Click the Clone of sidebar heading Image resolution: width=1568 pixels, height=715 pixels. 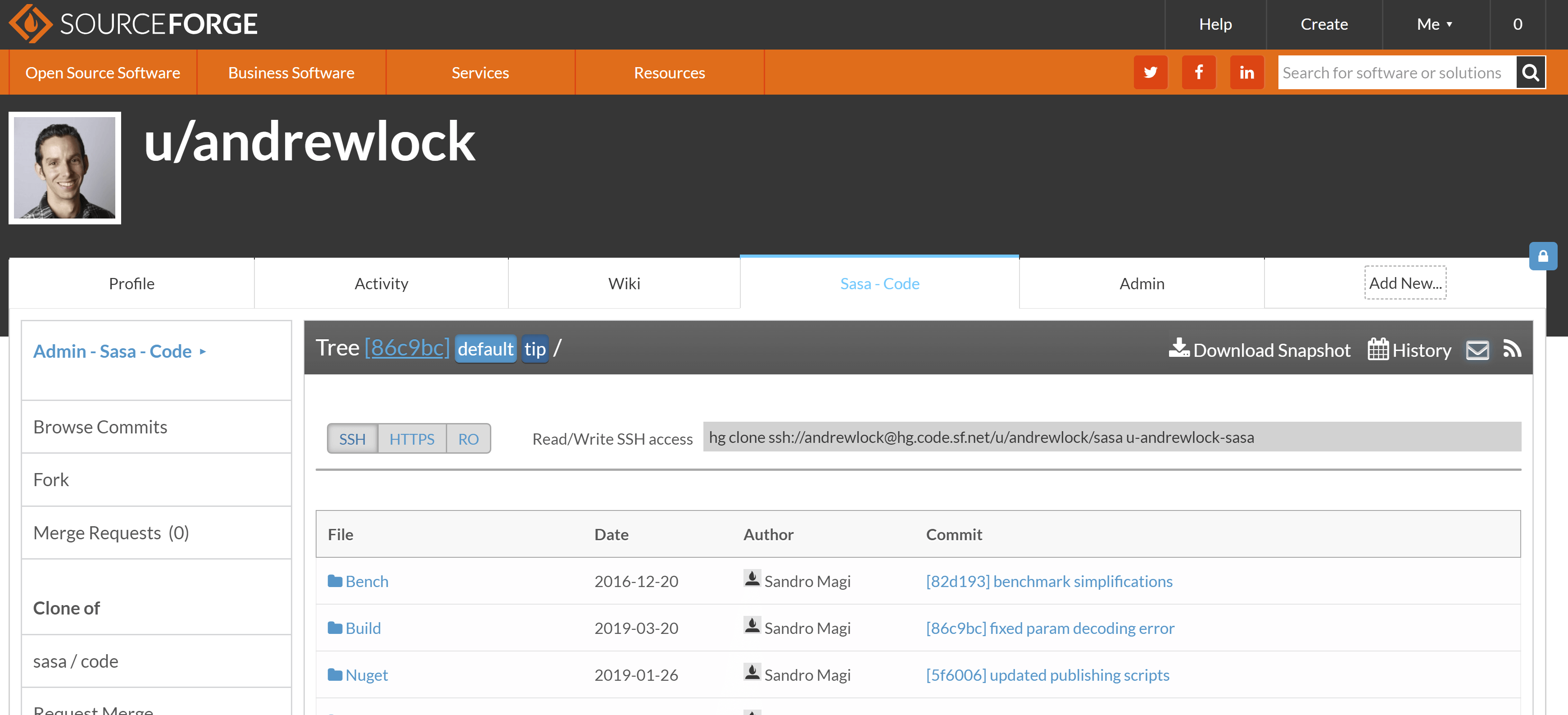66,608
